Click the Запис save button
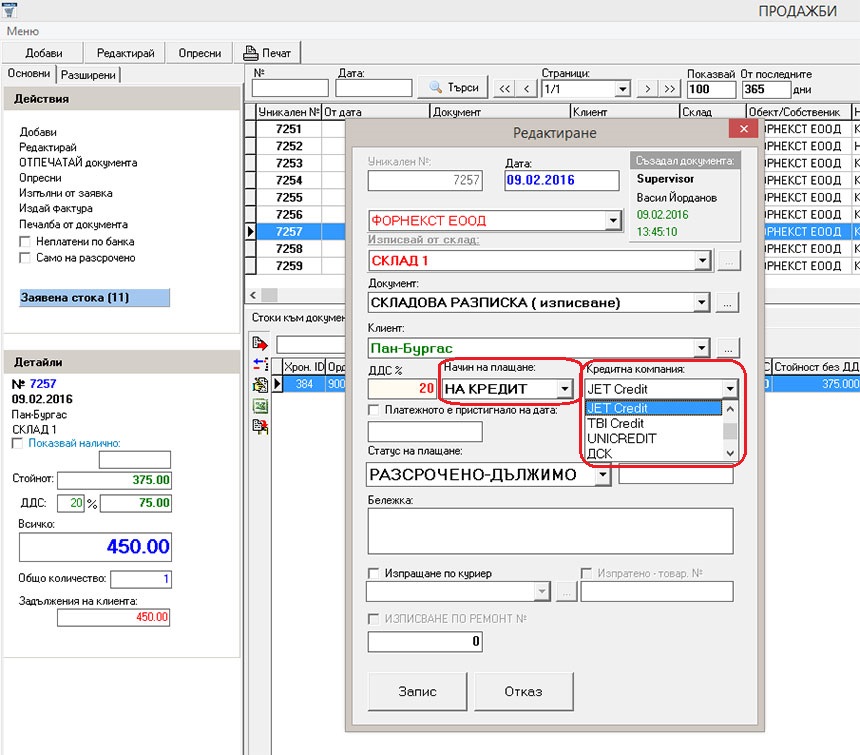This screenshot has width=860, height=755. [x=418, y=691]
